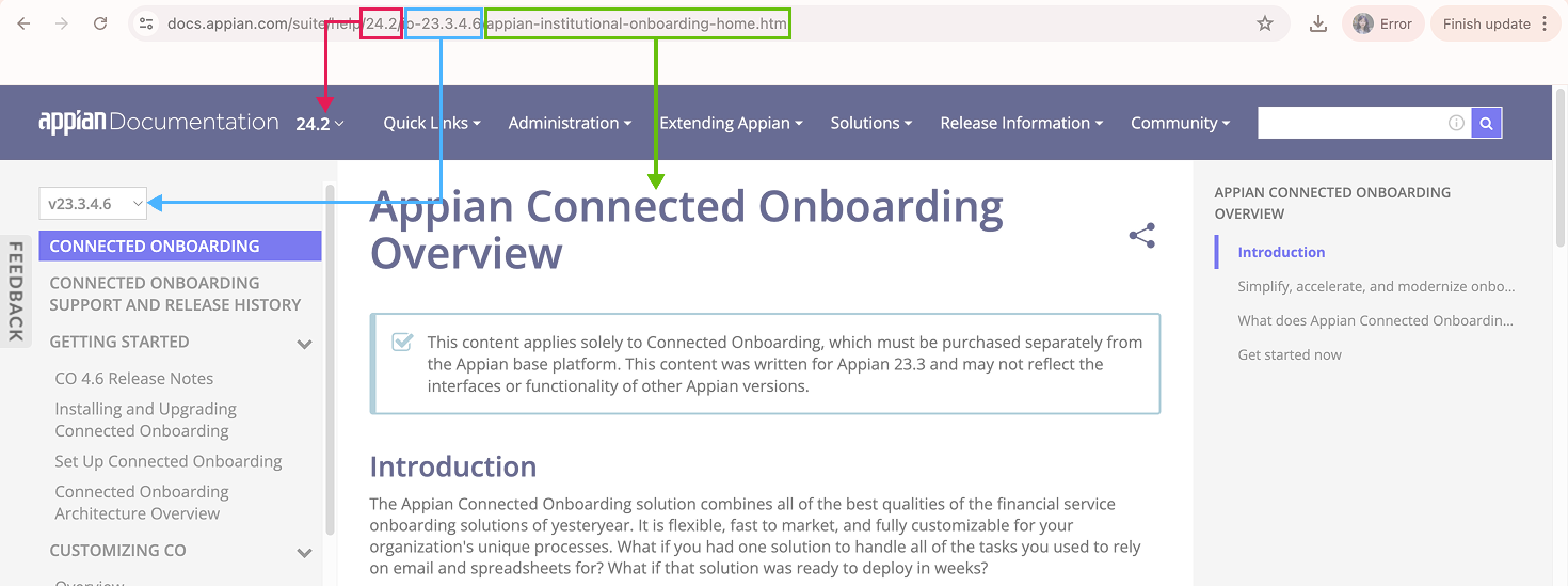Screen dimensions: 1568x586
Task: Open the browser downloads icon
Action: [1318, 24]
